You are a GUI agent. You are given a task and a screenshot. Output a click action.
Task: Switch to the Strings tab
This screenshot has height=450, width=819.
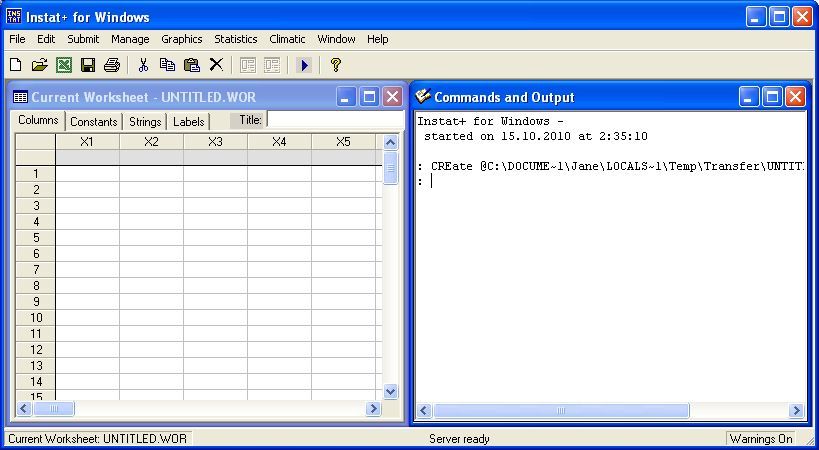[x=145, y=122]
